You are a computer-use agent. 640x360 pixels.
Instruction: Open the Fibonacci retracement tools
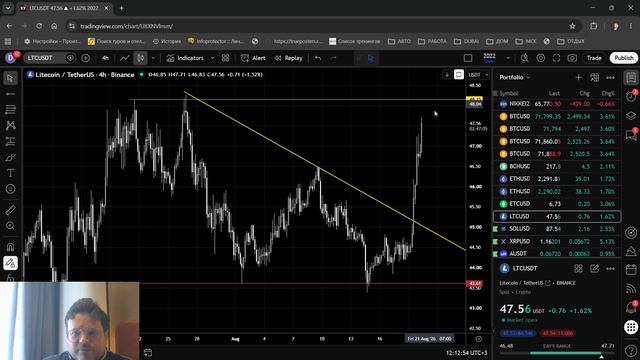(x=10, y=109)
